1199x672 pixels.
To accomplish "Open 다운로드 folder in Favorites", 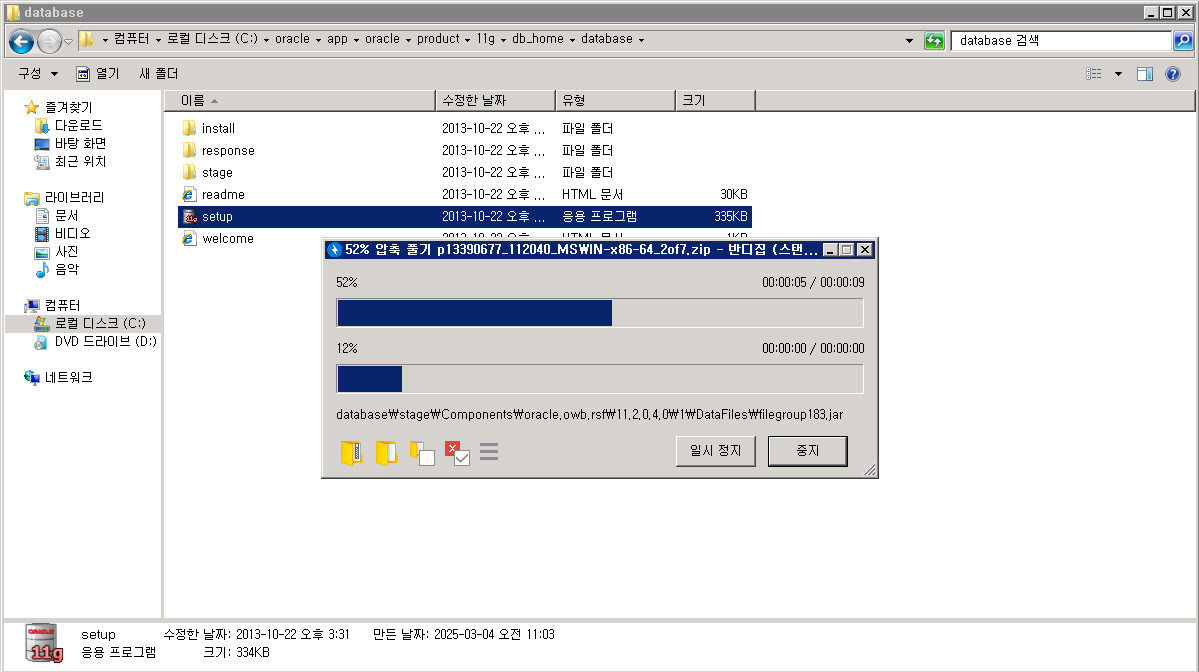I will [77, 125].
